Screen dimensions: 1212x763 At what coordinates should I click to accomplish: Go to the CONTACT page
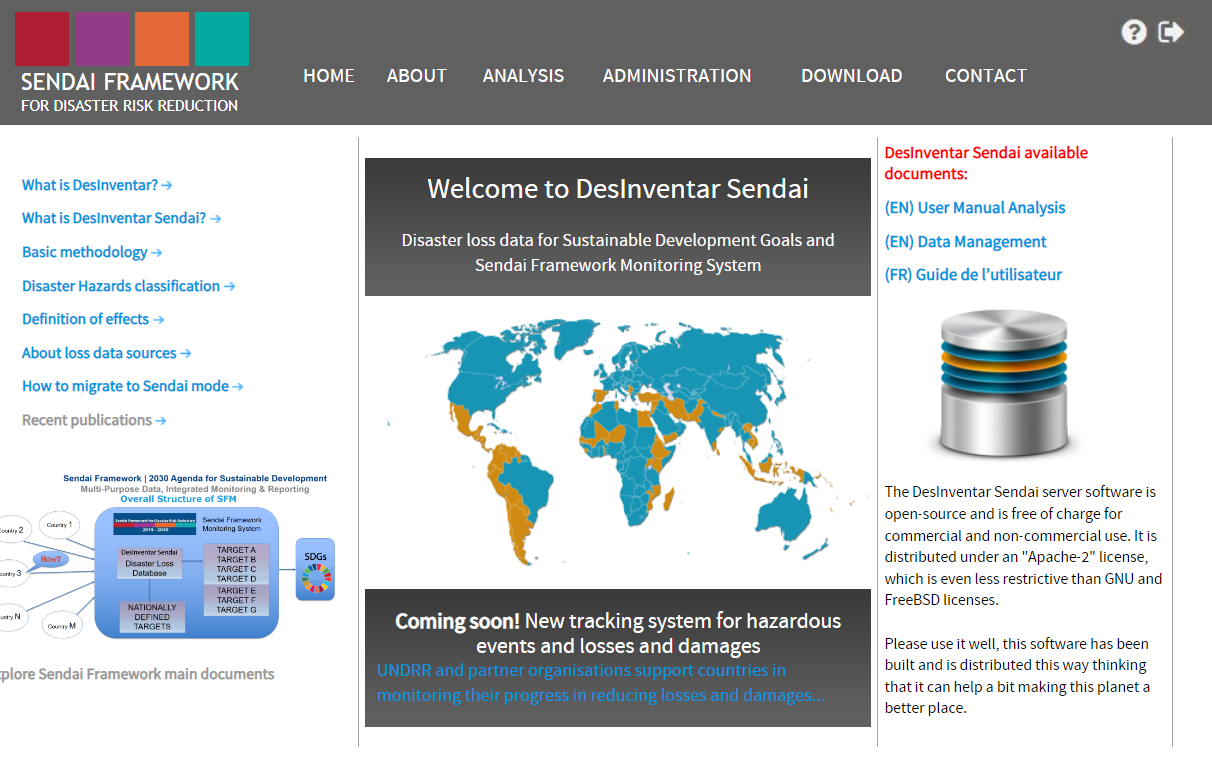[x=985, y=76]
